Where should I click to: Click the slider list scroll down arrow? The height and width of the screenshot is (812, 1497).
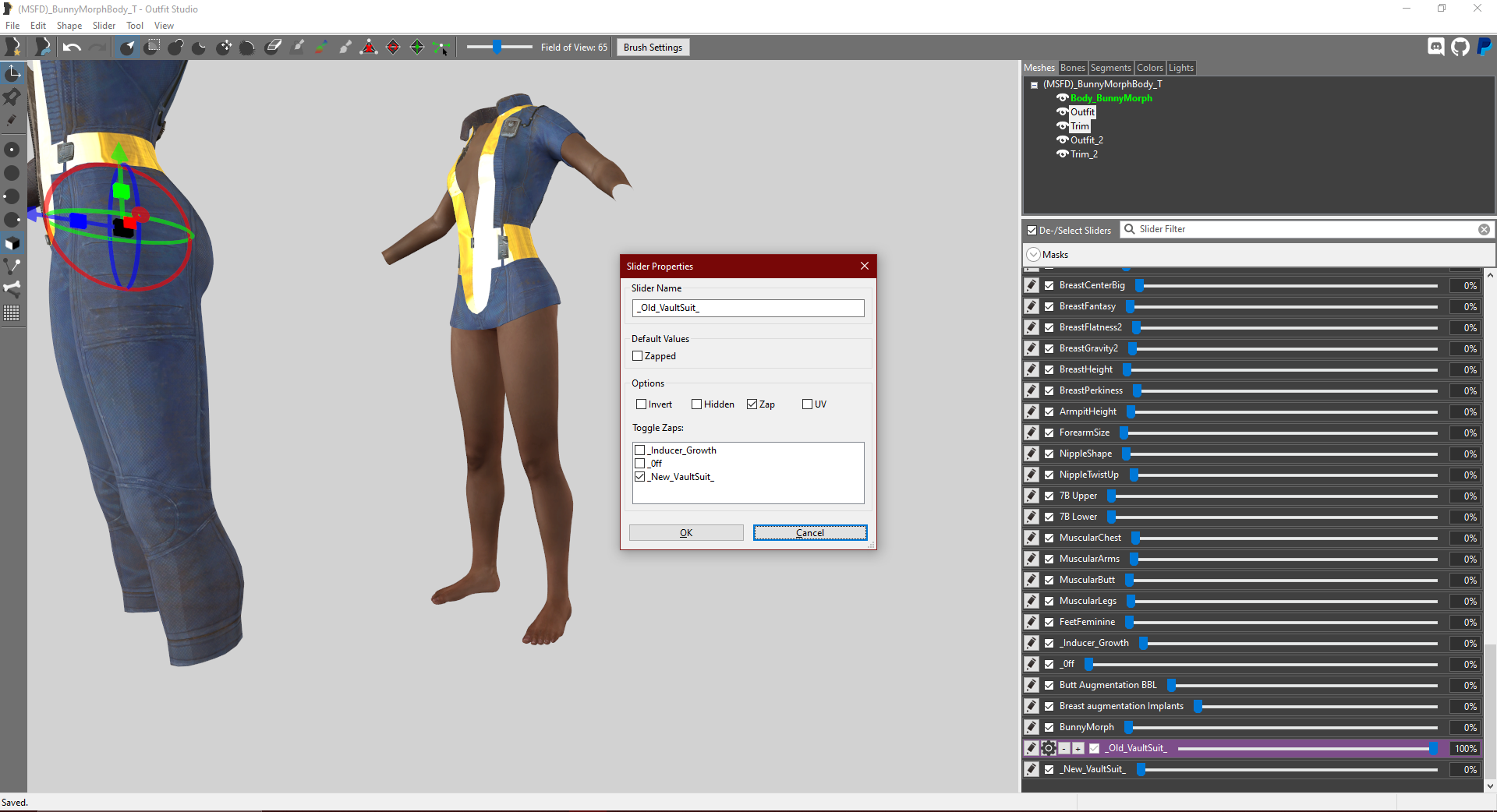coord(1490,786)
